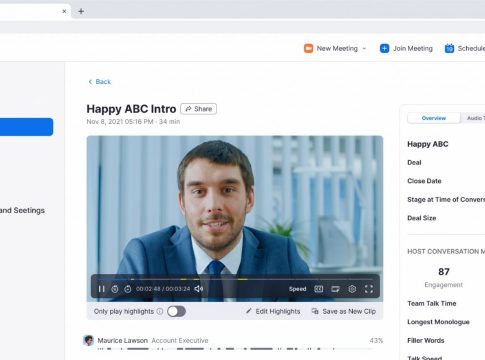This screenshot has width=485, height=360.
Task: Expand the New Meeting dropdown arrow
Action: (x=364, y=48)
